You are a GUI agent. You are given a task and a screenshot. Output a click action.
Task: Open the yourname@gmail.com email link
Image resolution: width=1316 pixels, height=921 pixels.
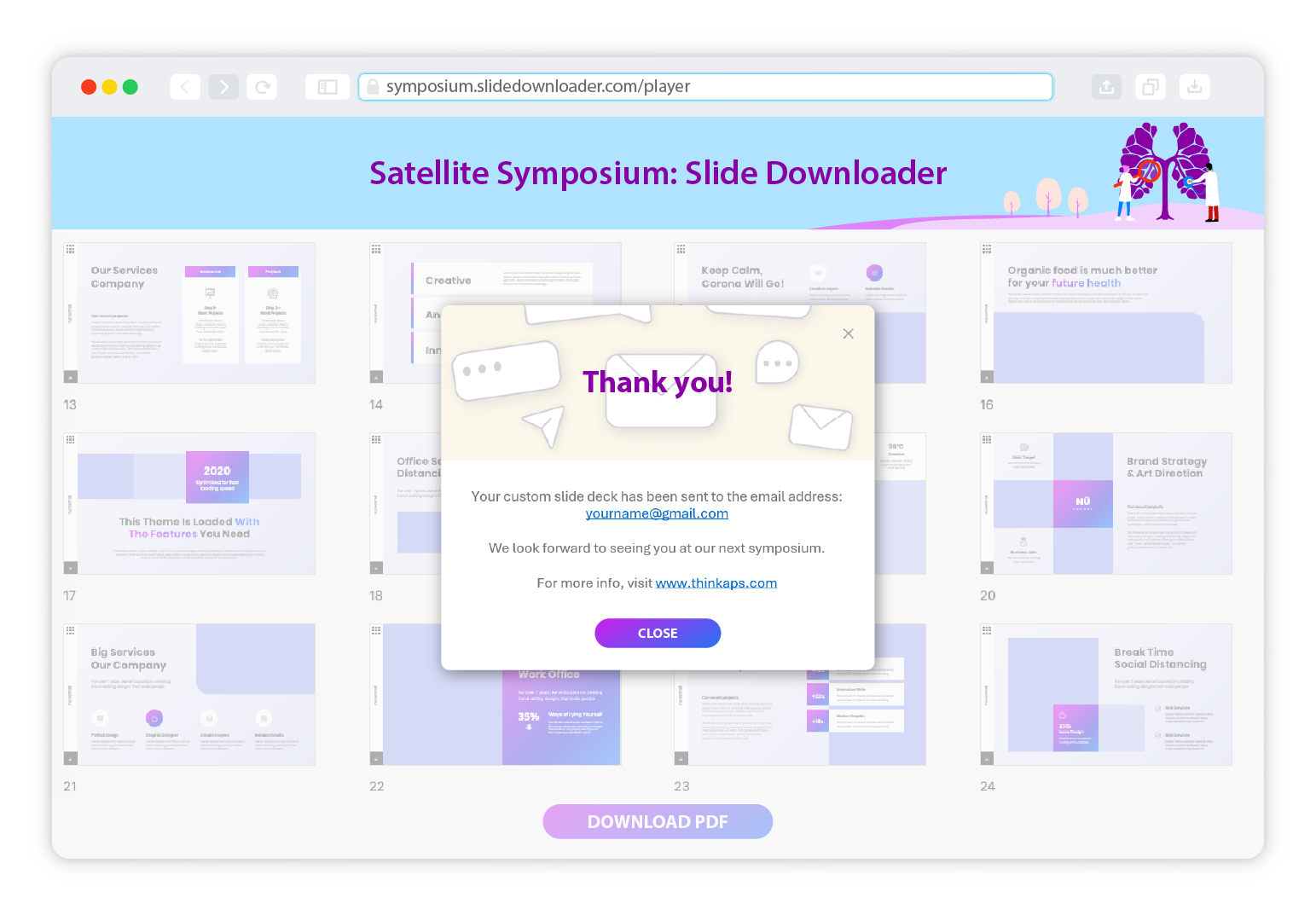[657, 513]
